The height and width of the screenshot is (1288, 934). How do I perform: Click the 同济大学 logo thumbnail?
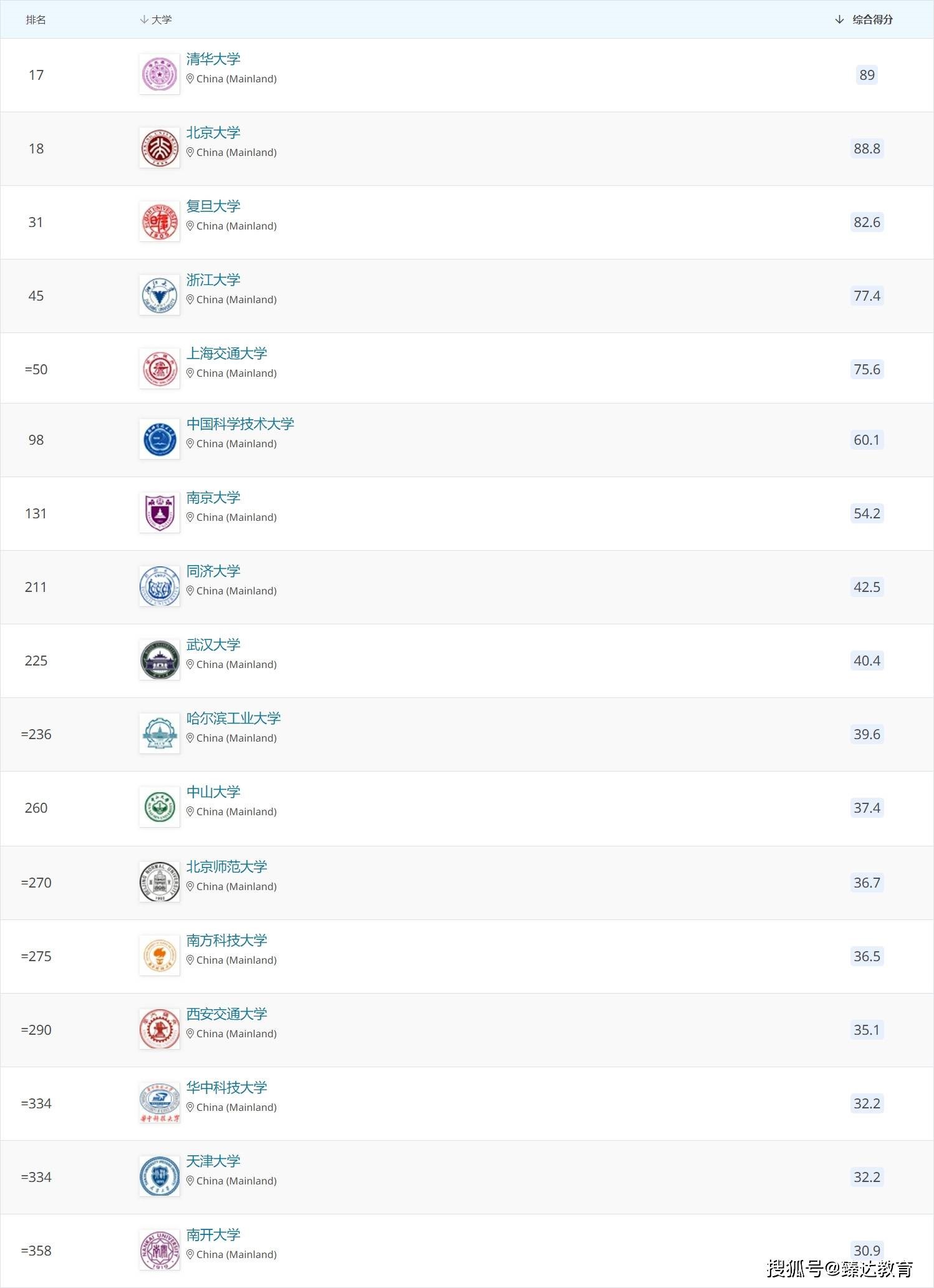pyautogui.click(x=160, y=586)
